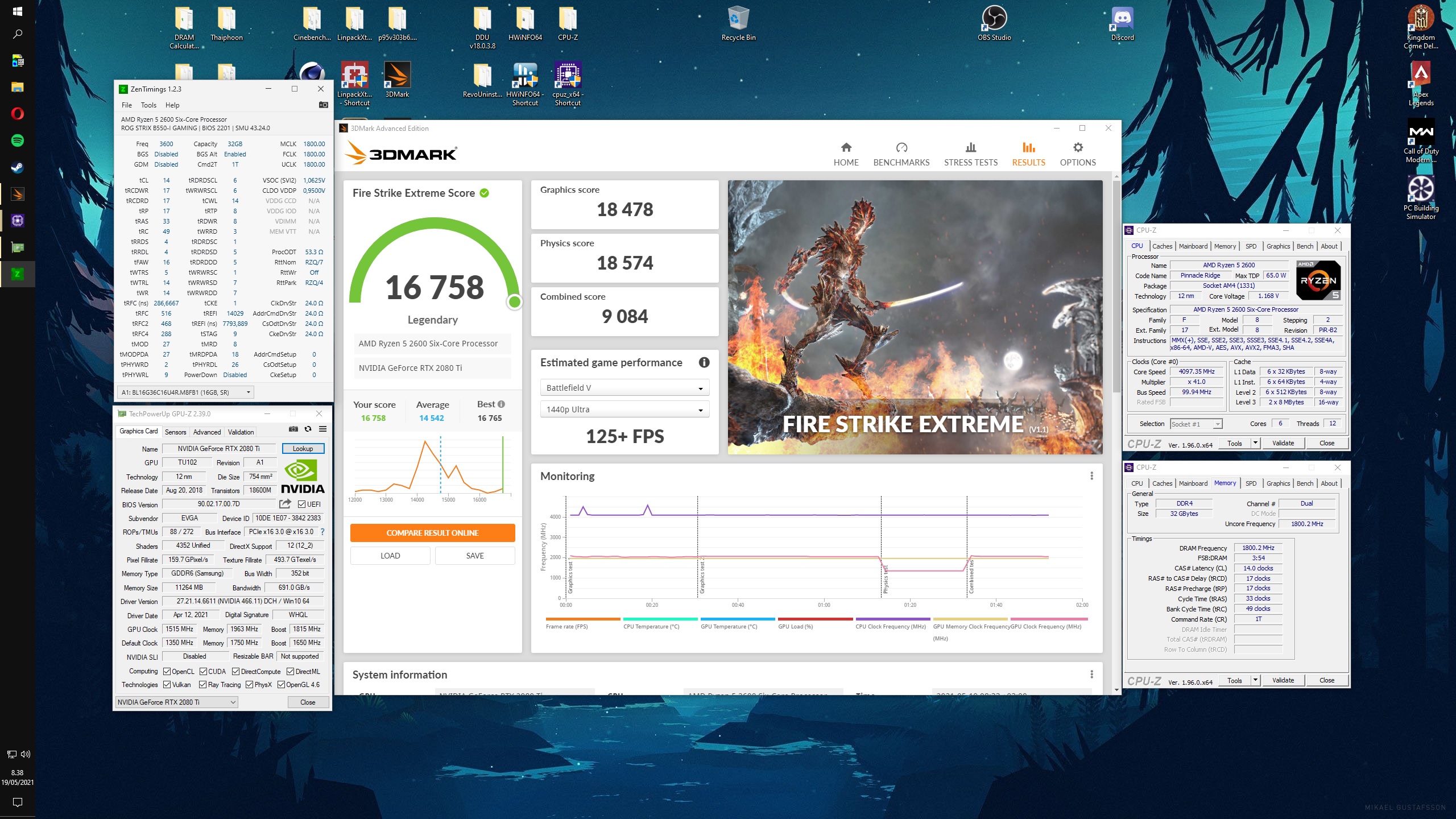Screen dimensions: 1456x819
Task: Click Spotify icon in taskbar
Action: 18,140
